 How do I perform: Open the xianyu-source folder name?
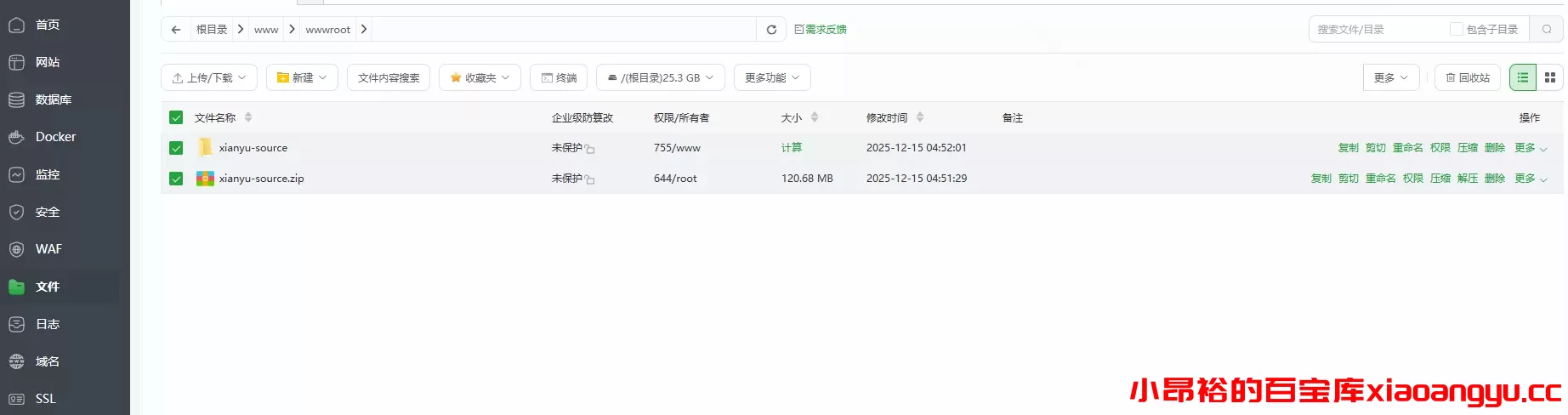click(x=253, y=148)
